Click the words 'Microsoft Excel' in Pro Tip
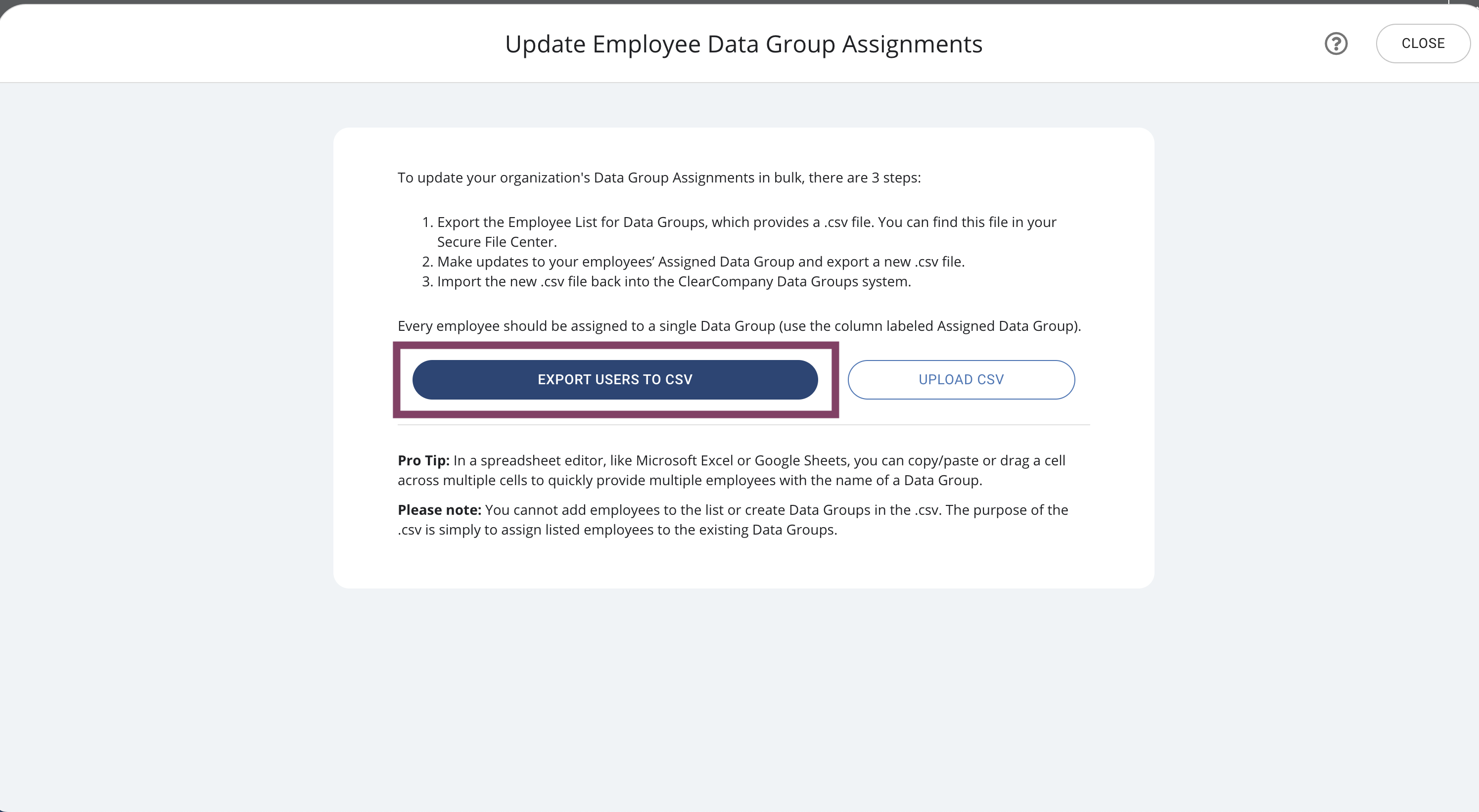The image size is (1479, 812). 684,461
